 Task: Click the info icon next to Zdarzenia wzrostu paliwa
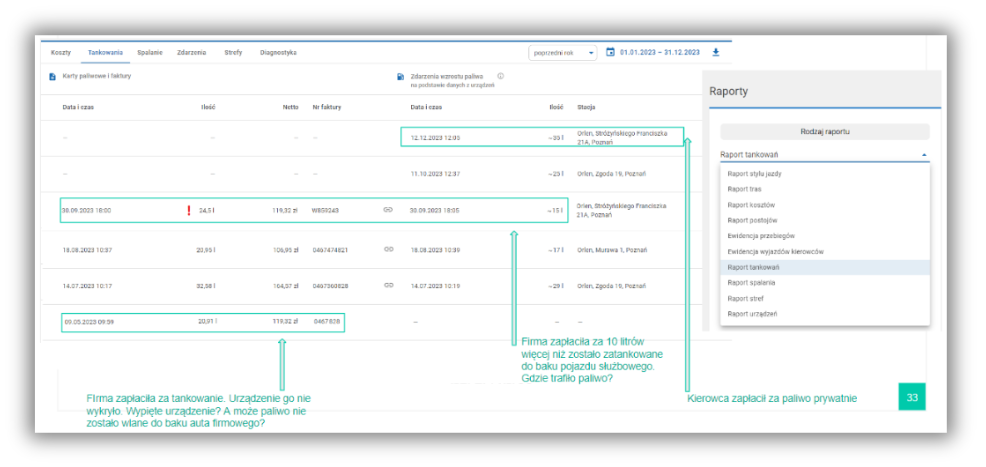coord(500,76)
